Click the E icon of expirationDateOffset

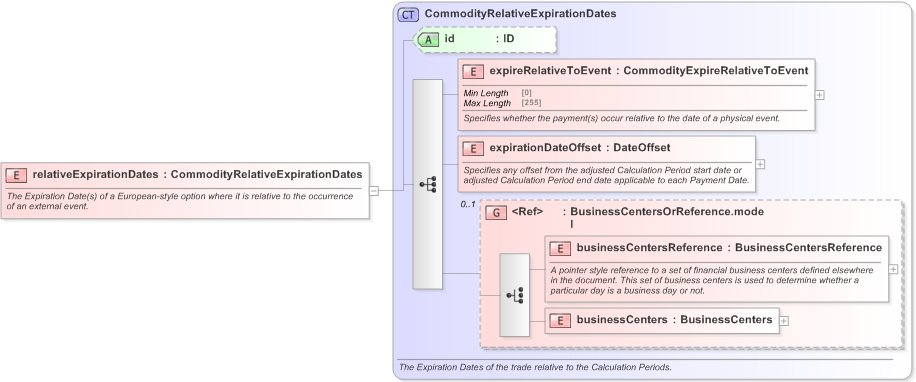click(x=473, y=148)
